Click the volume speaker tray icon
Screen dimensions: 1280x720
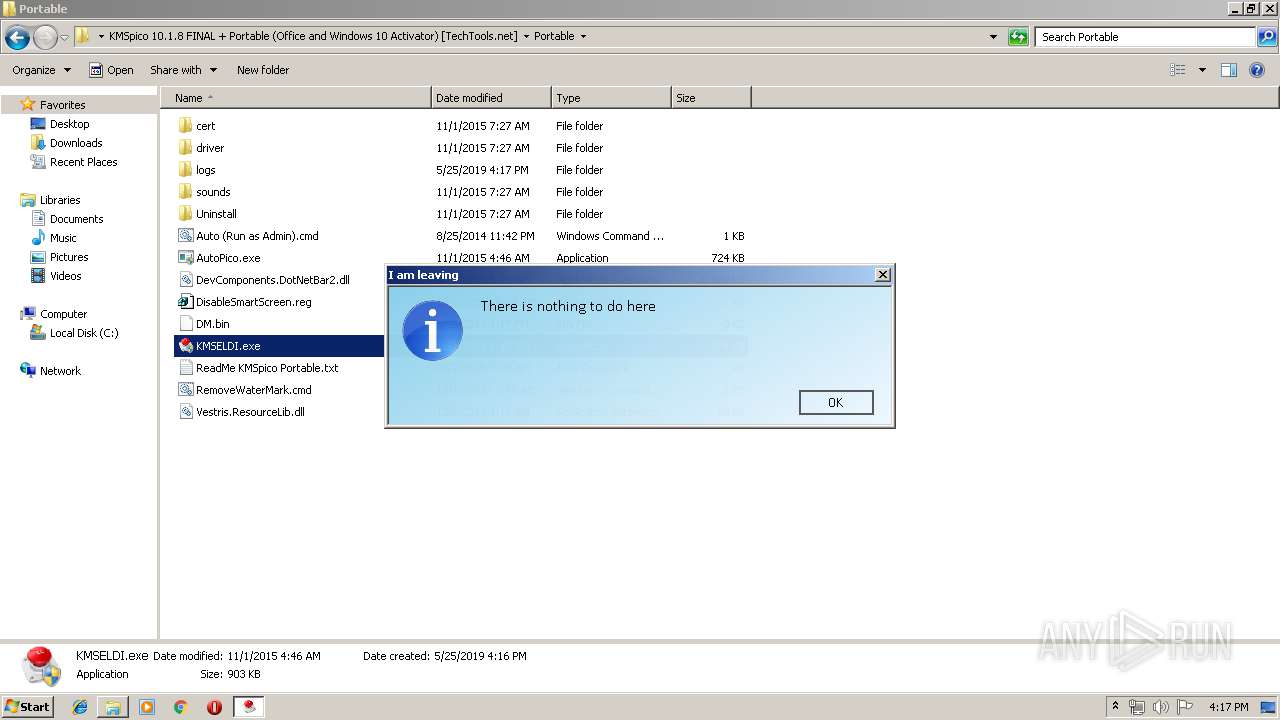[1161, 707]
